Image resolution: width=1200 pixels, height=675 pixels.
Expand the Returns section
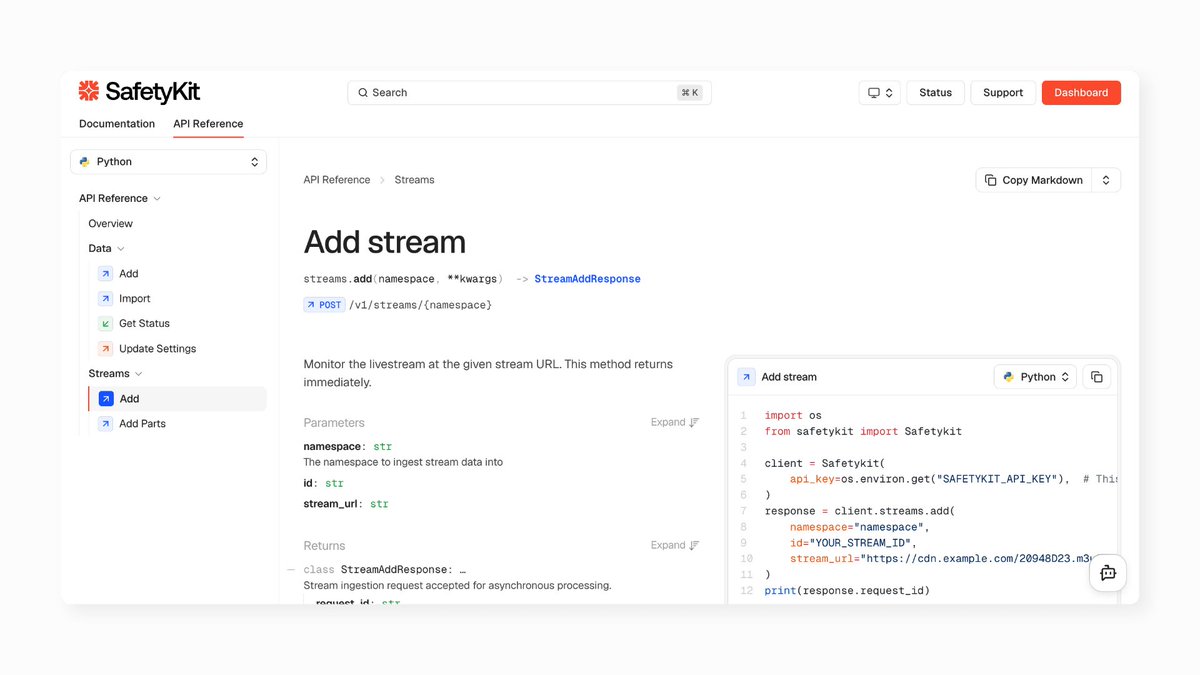point(675,546)
